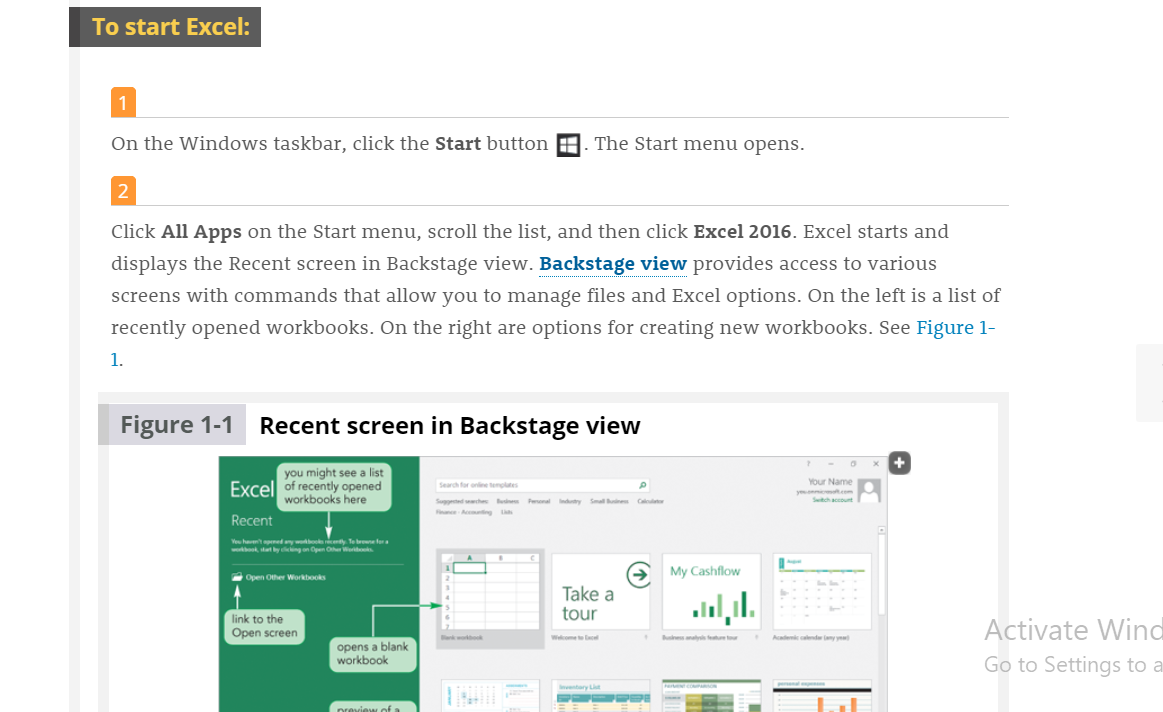Select the personal expenses template thumbnail
1163x712 pixels.
(822, 696)
